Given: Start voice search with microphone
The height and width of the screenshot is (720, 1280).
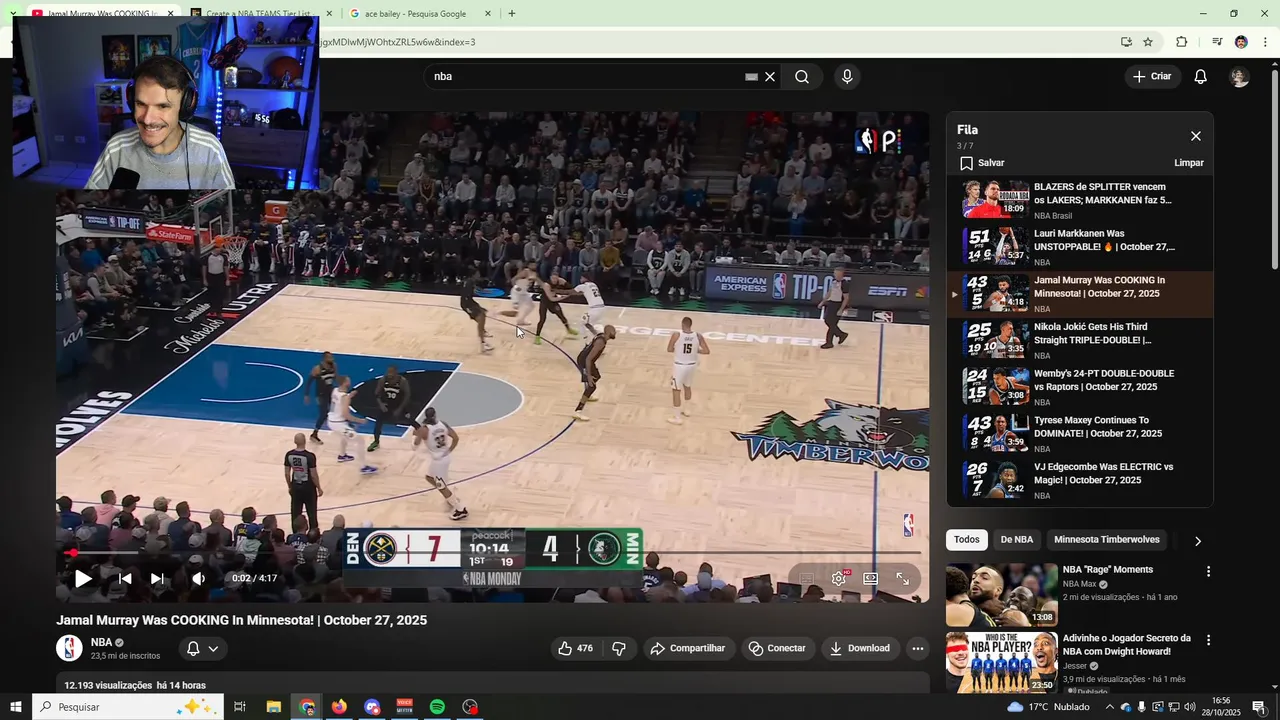Looking at the screenshot, I should (847, 77).
